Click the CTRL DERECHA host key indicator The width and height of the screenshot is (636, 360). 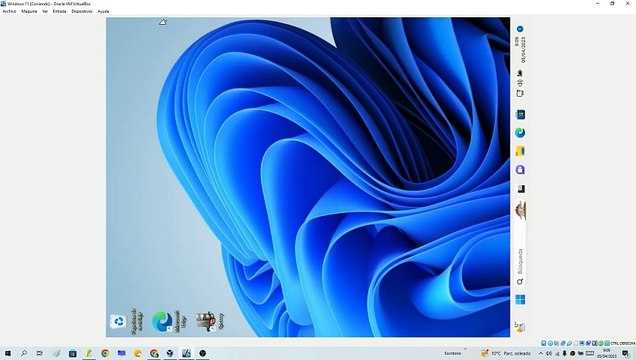click(623, 343)
